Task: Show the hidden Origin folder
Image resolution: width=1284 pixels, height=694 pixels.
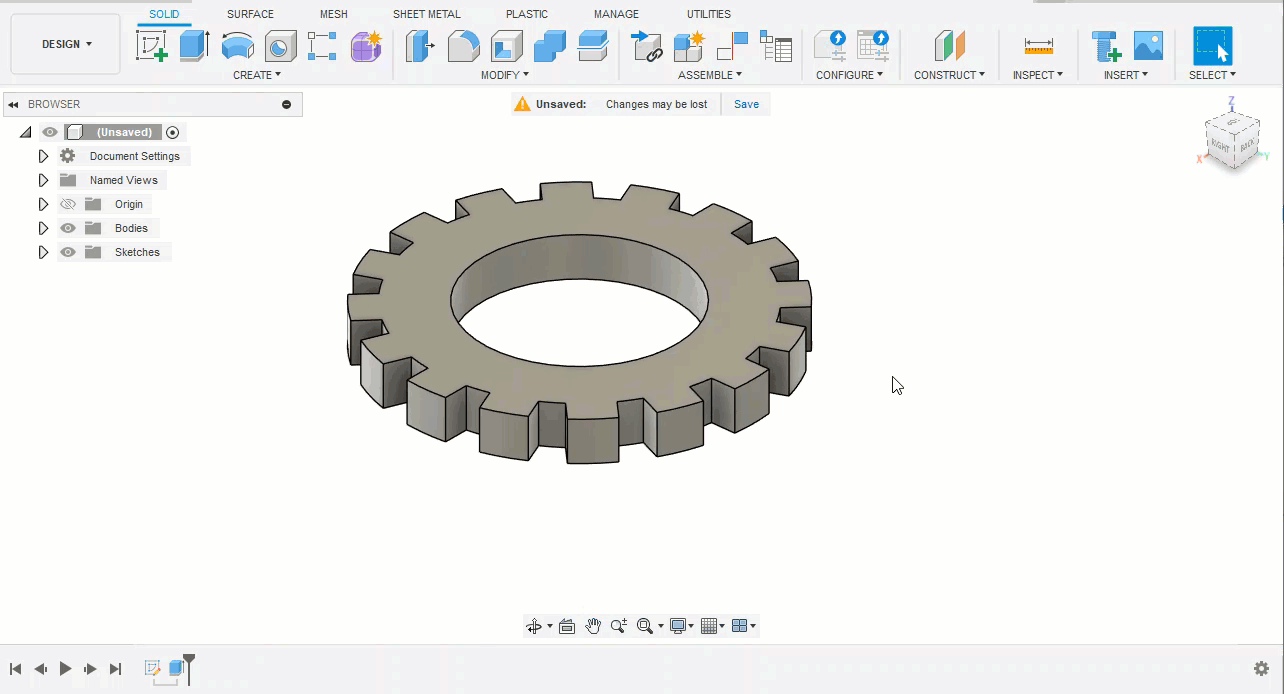Action: point(68,204)
